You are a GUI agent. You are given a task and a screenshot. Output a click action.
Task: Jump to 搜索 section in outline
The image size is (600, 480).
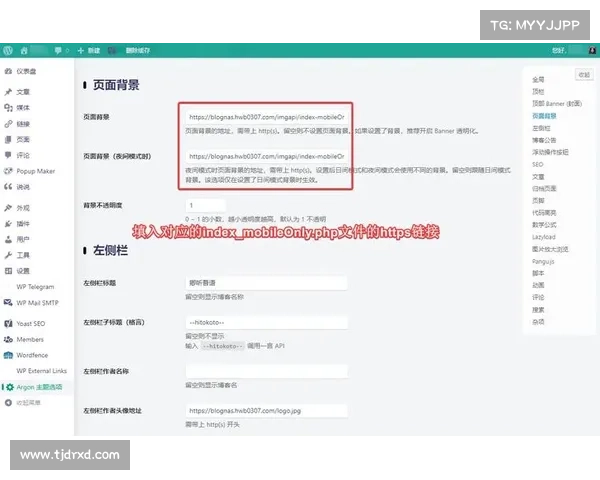point(538,310)
